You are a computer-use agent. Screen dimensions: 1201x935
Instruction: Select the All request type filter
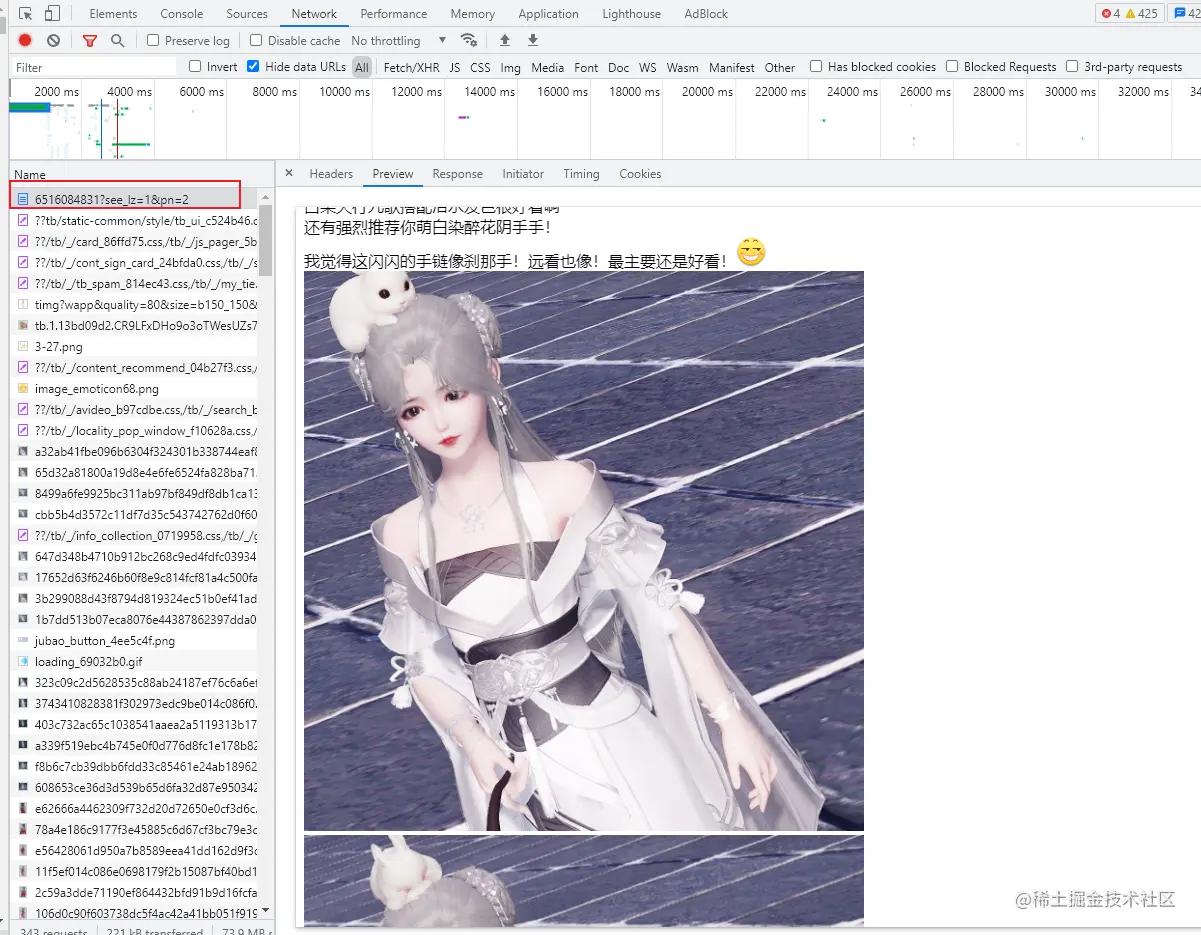(362, 67)
